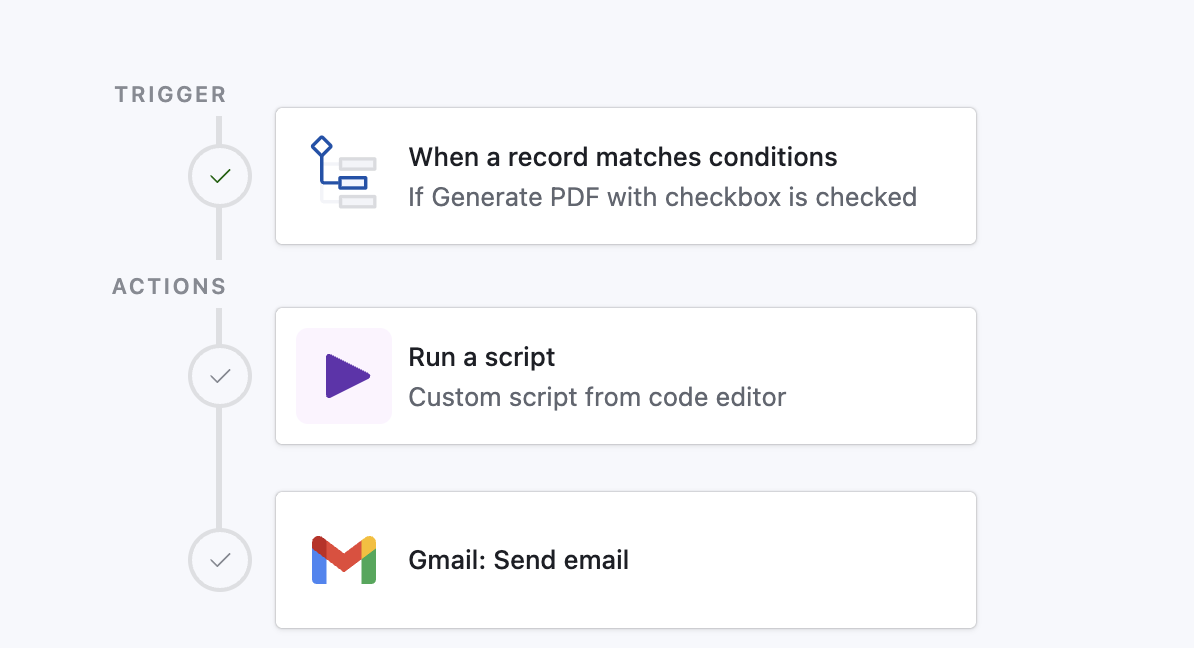Click the ACTIONS section label
Viewport: 1194px width, 648px height.
tap(169, 286)
